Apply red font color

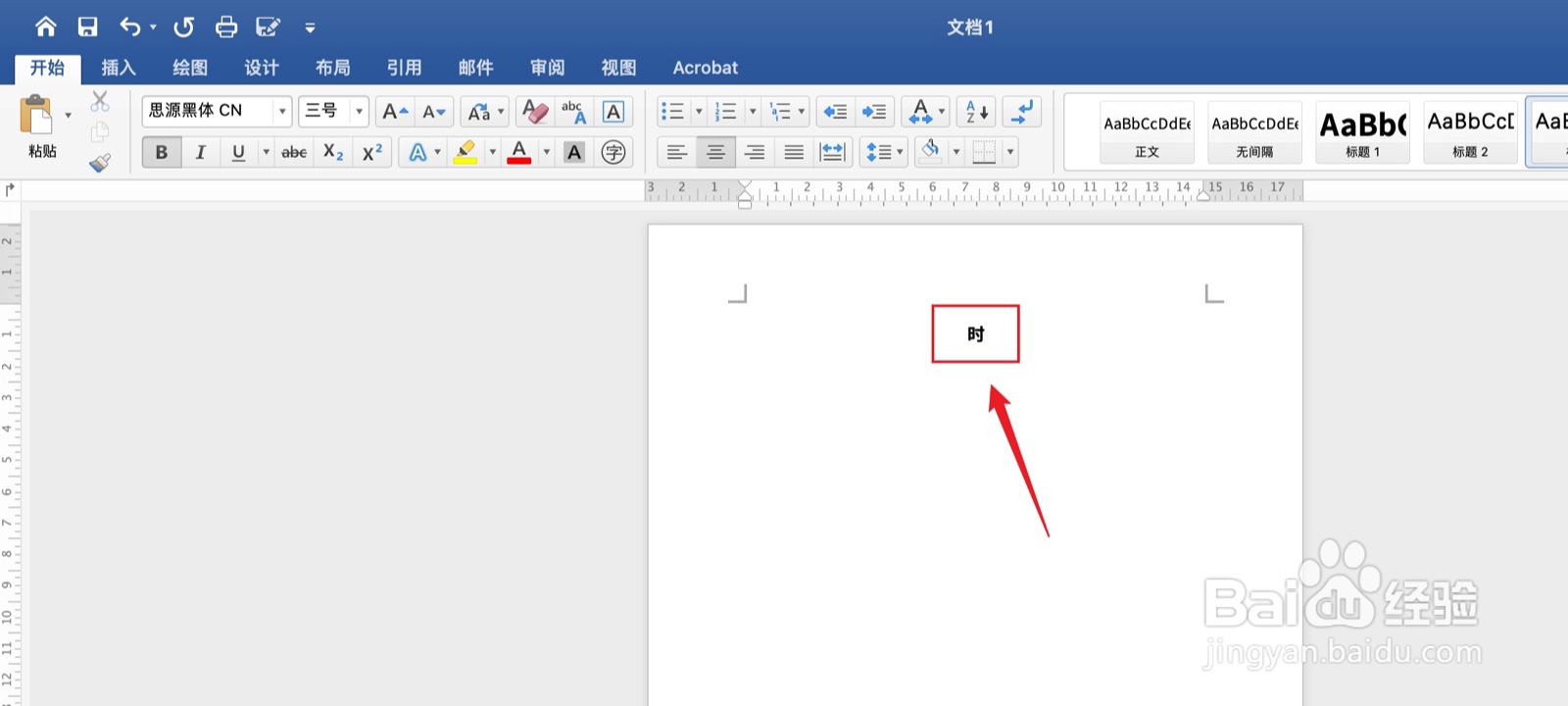click(519, 152)
